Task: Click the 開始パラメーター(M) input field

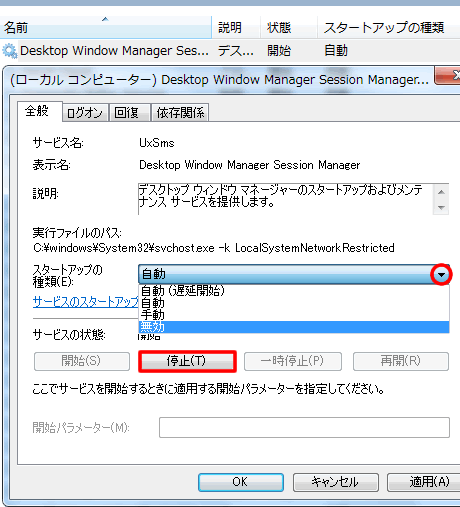Action: coord(304,427)
